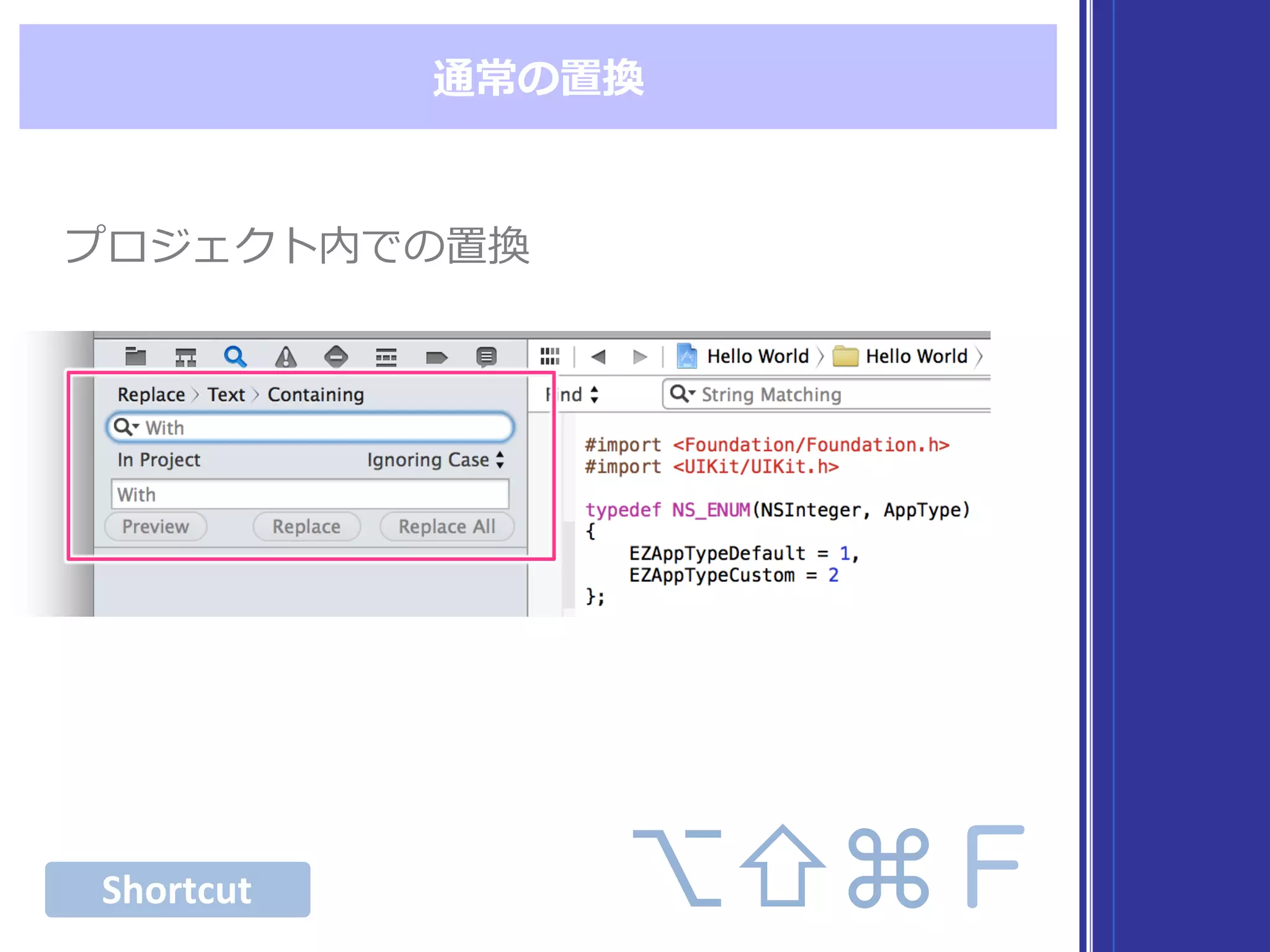Open the Project navigator folder icon

135,356
